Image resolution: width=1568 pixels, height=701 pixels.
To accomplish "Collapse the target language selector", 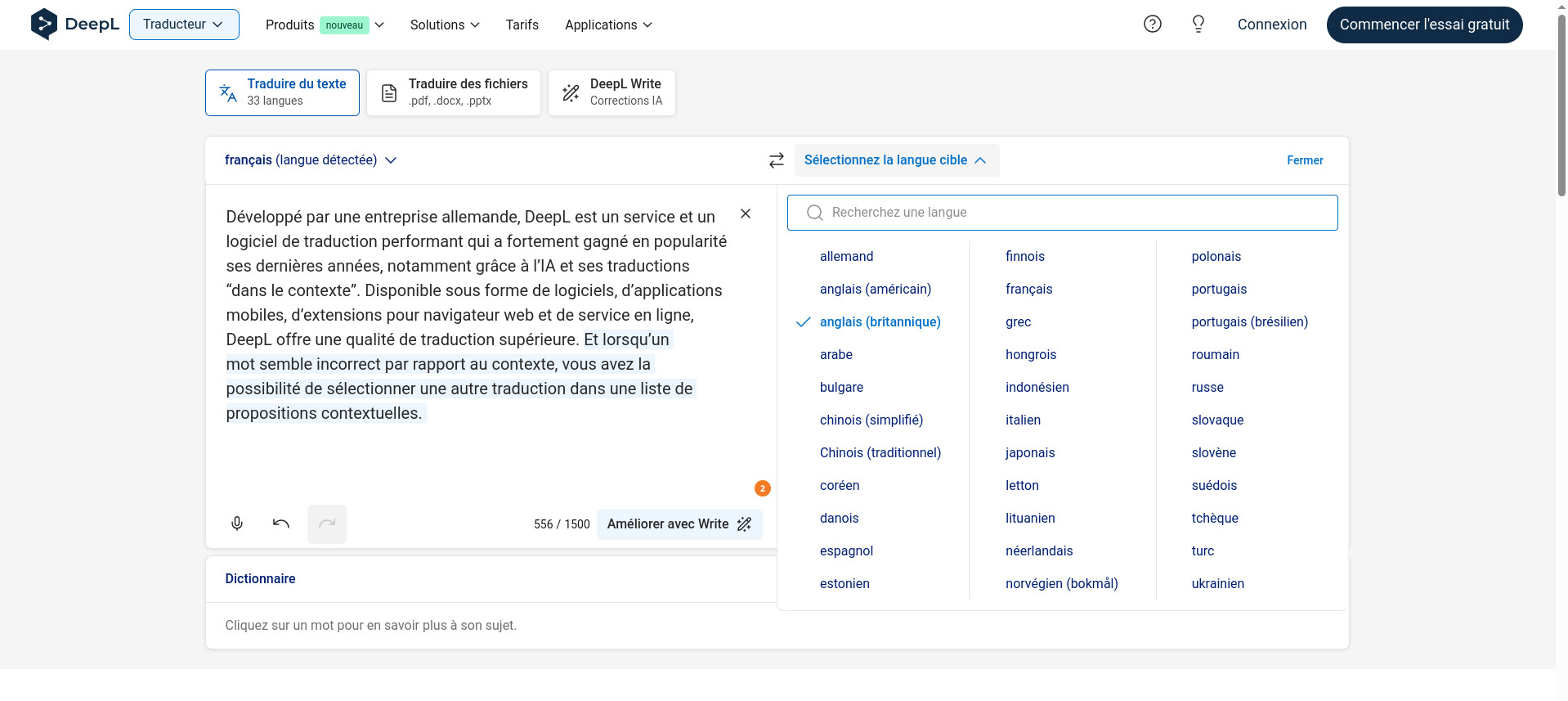I will [896, 160].
